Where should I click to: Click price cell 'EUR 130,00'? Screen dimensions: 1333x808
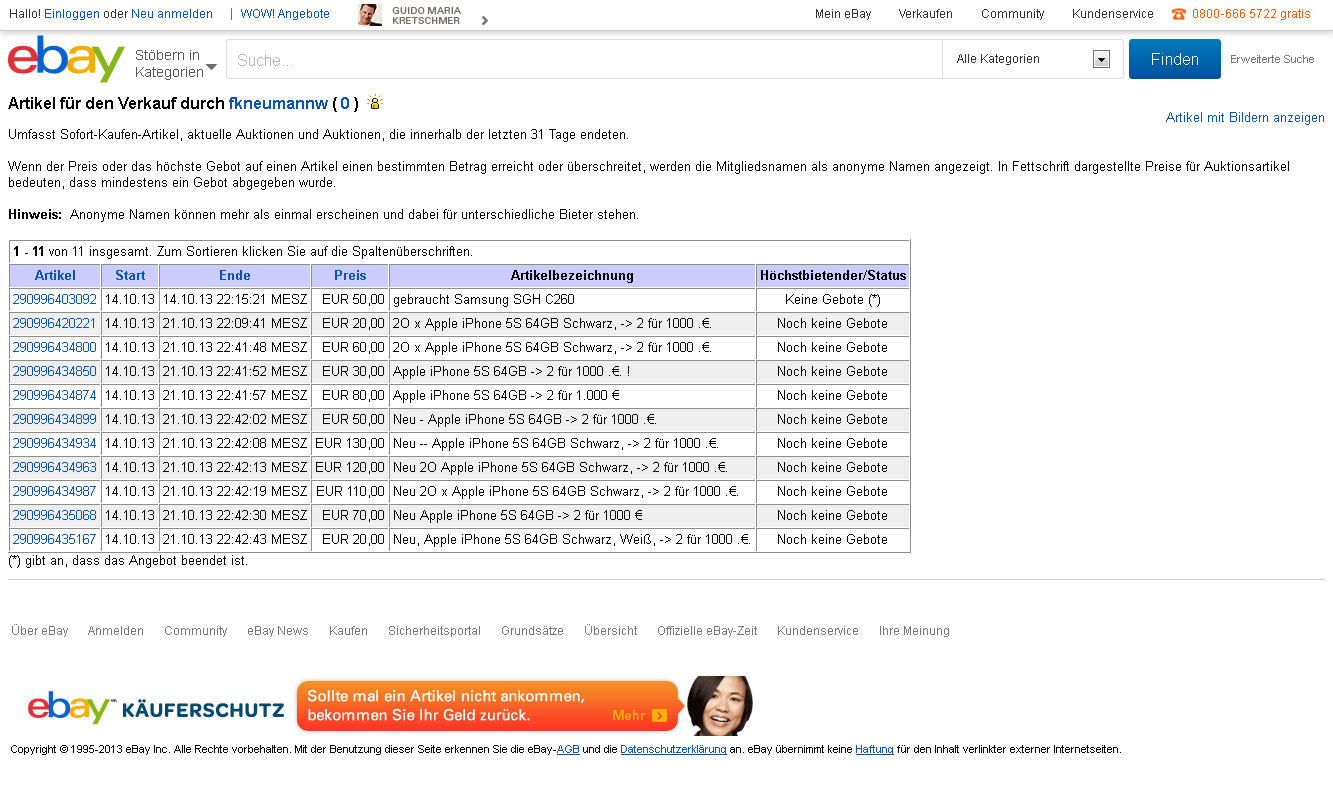(350, 444)
